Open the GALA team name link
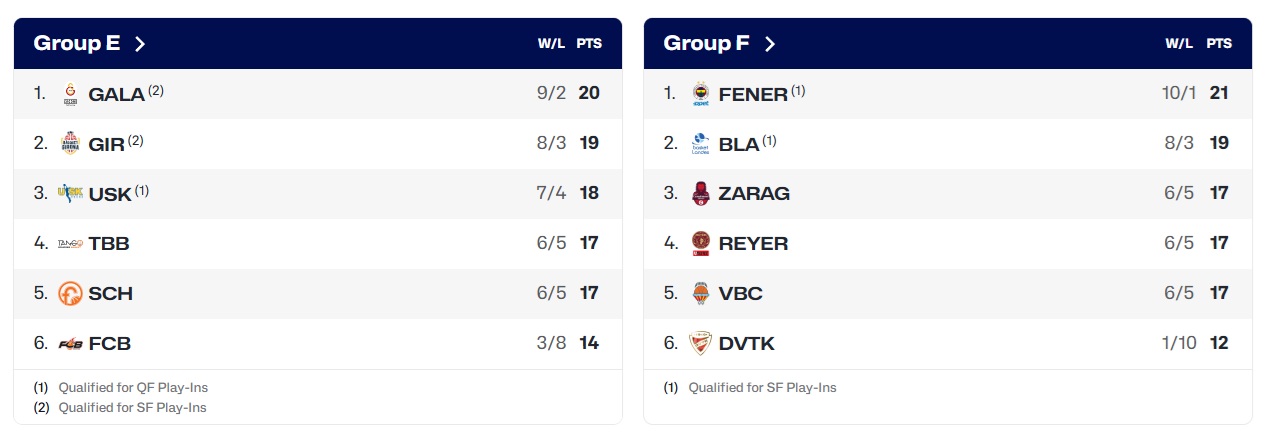 click(117, 95)
